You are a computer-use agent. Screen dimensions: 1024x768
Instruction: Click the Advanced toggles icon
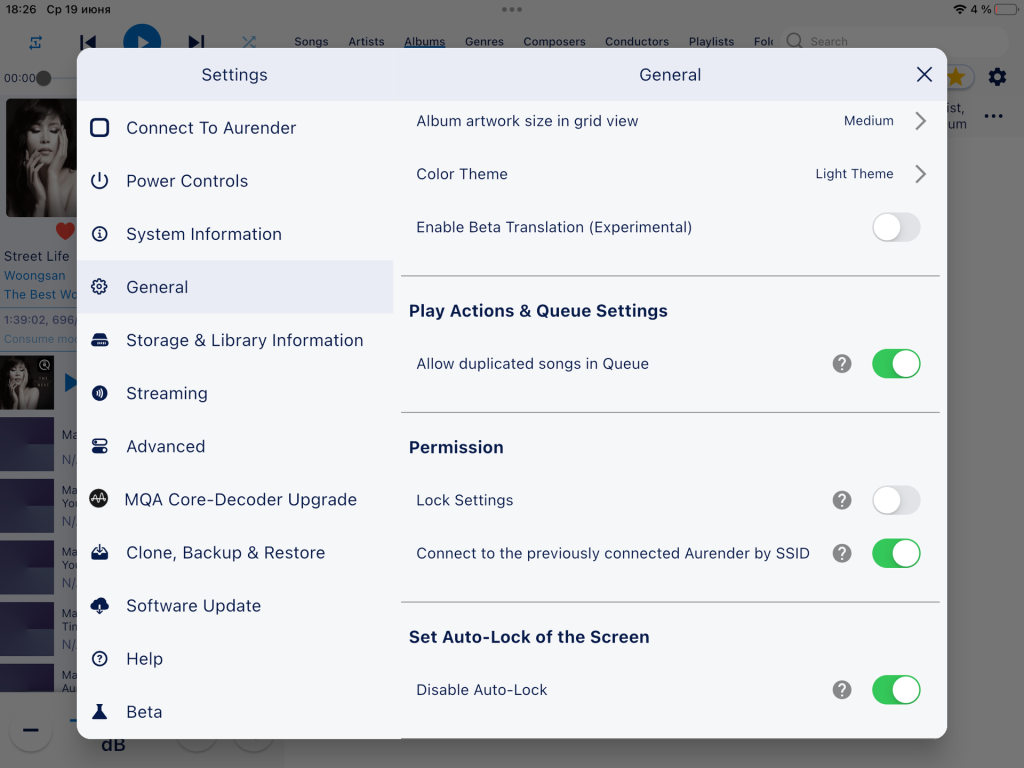(99, 446)
